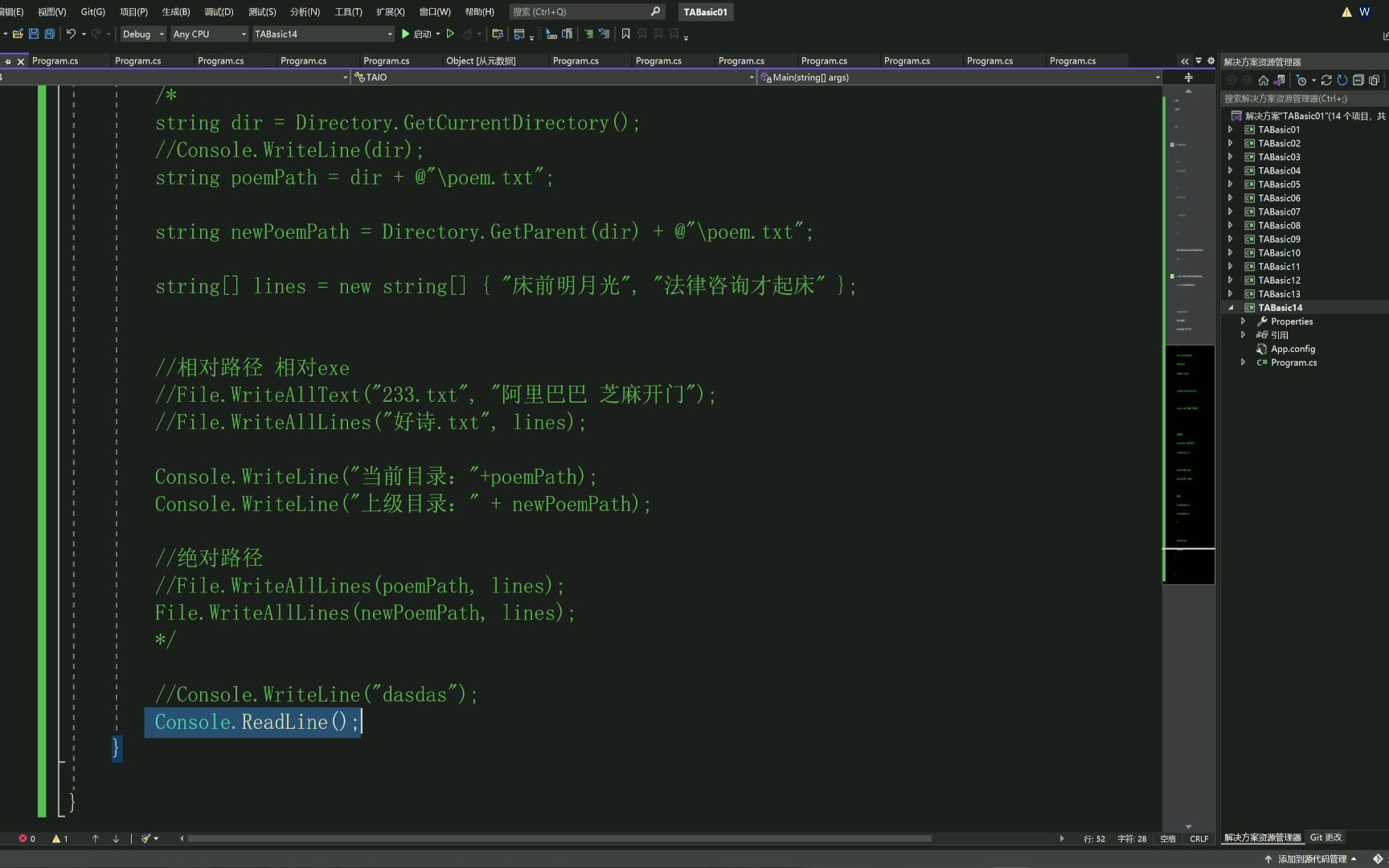Click Start Without Debugging outline play icon
This screenshot has height=868, width=1389.
coord(450,34)
